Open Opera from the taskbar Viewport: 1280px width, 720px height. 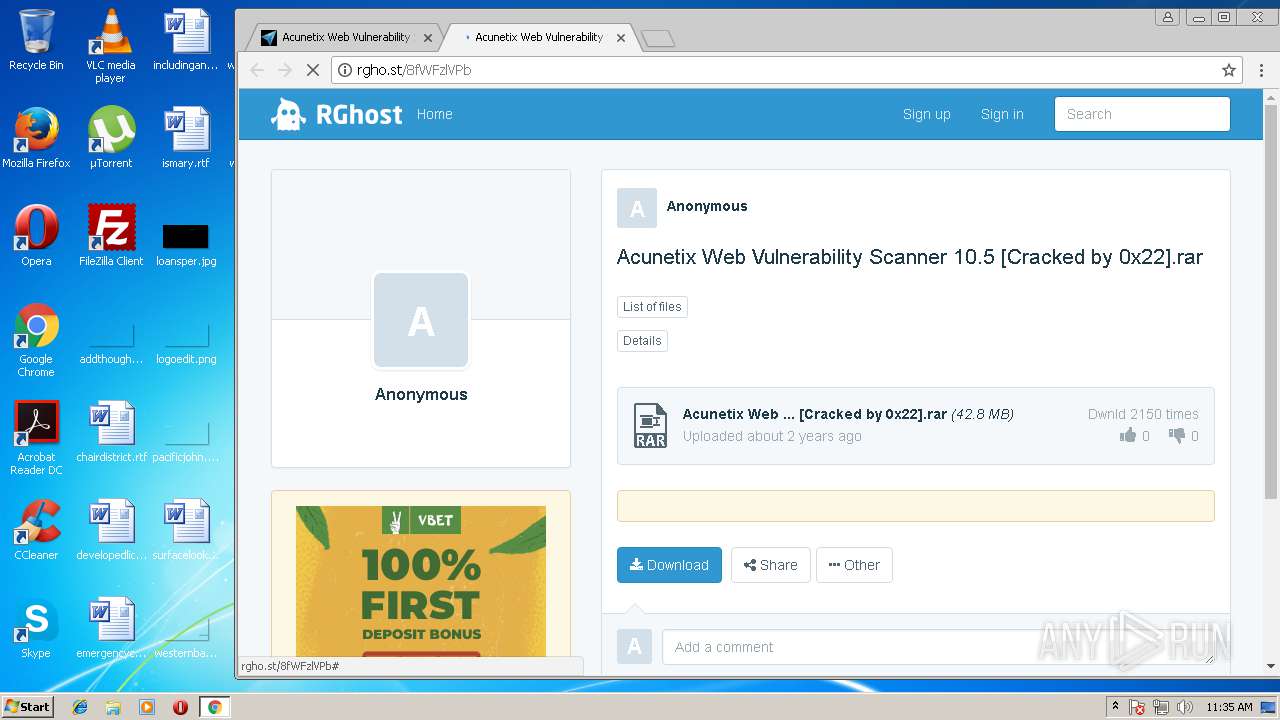coord(180,707)
